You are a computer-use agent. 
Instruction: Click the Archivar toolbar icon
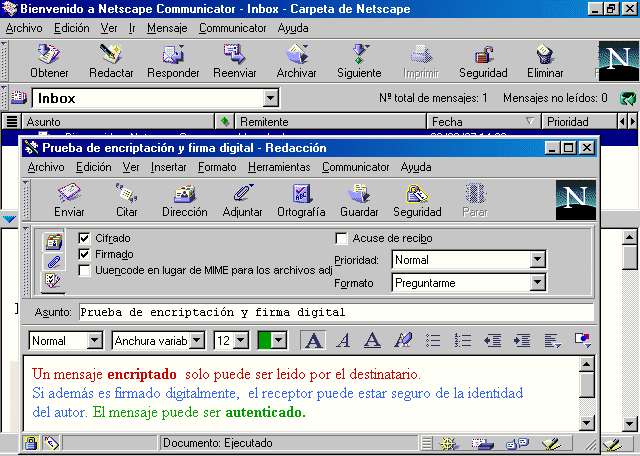tap(296, 61)
